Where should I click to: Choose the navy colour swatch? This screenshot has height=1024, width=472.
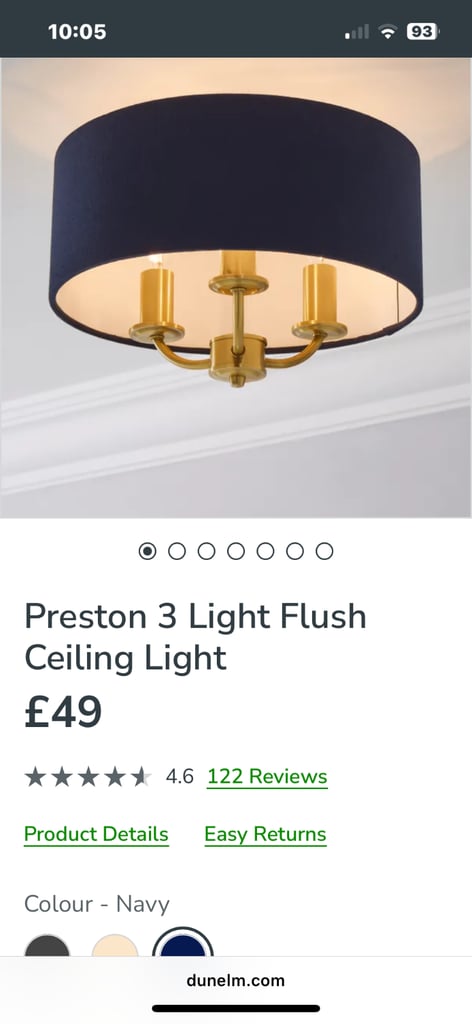pyautogui.click(x=183, y=942)
